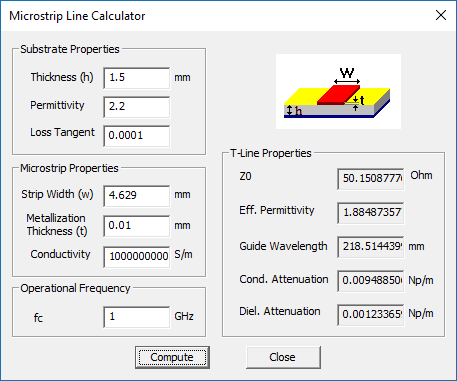Viewport: 457px width, 381px height.
Task: Click the 'Microstrip Properties' group title
Action: pos(69,168)
